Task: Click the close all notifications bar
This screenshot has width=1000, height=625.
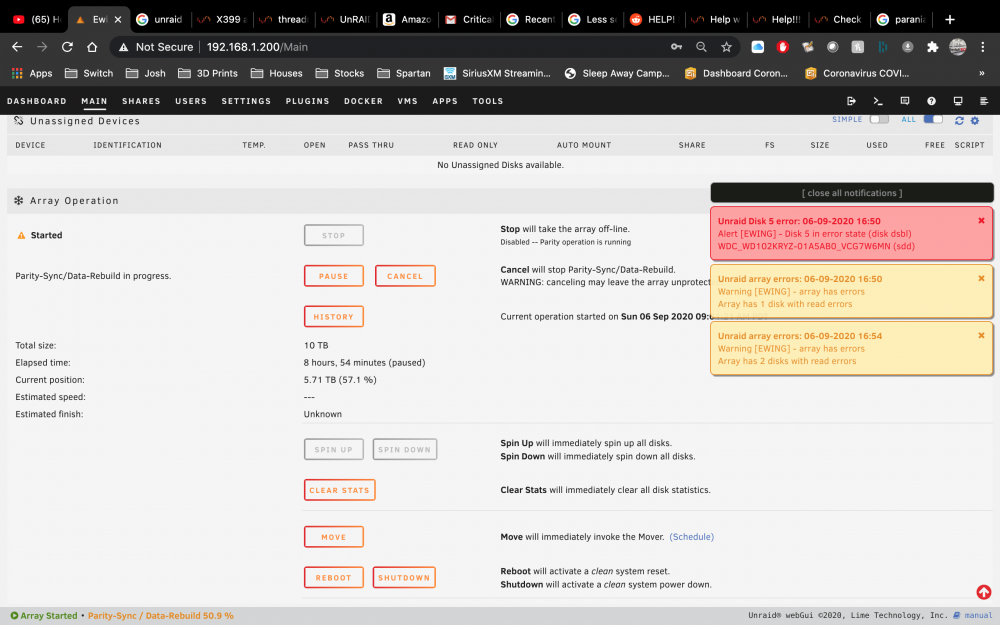Action: [852, 193]
